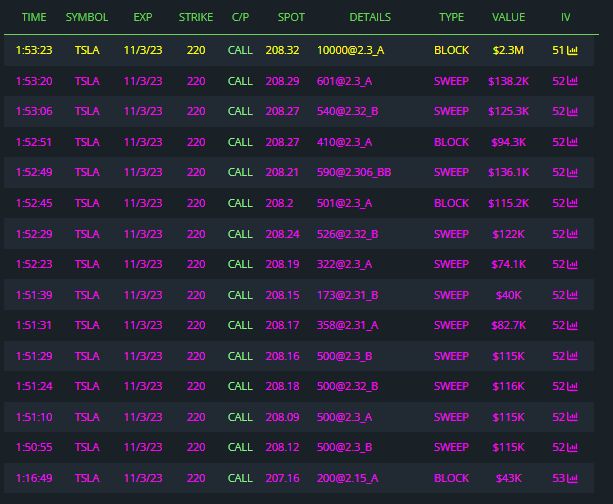
Task: Click BLOCK type in the 1:53:23 row
Action: pyautogui.click(x=451, y=50)
